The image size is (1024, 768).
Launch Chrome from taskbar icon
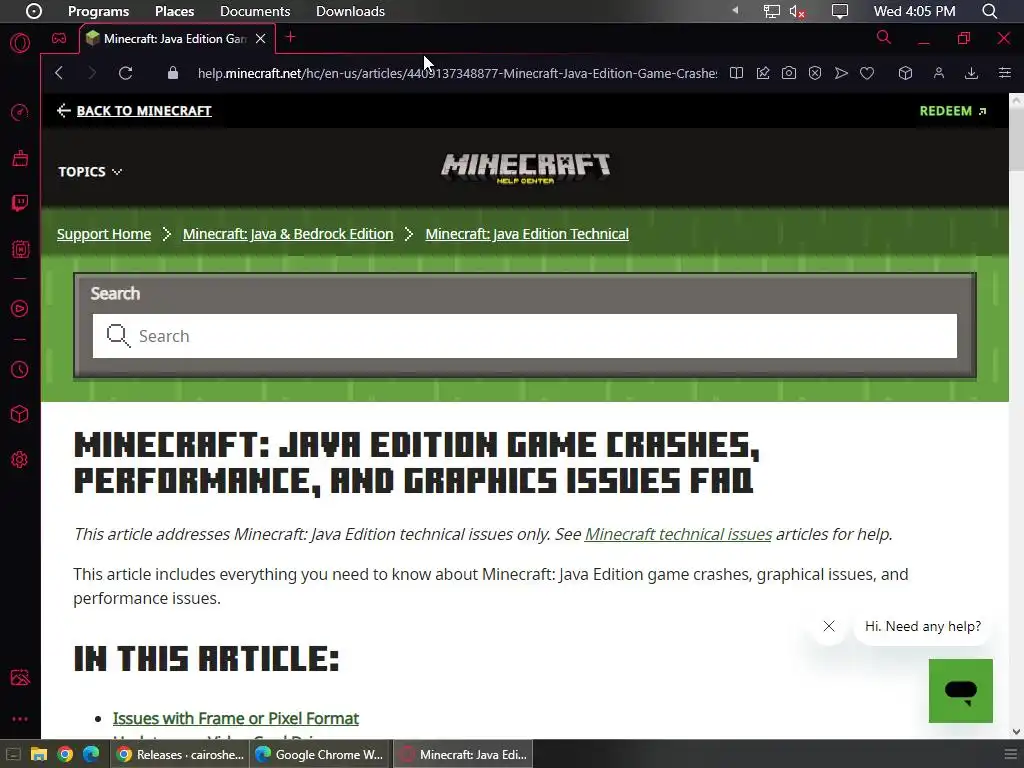pos(65,754)
